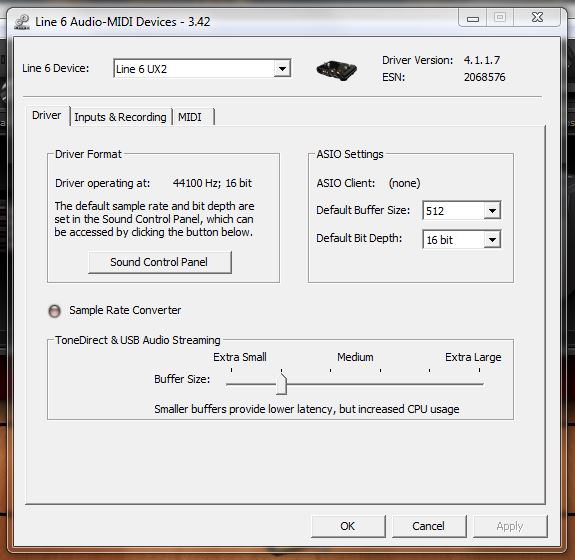The image size is (575, 560).
Task: Confirm settings with OK button
Action: (x=348, y=526)
